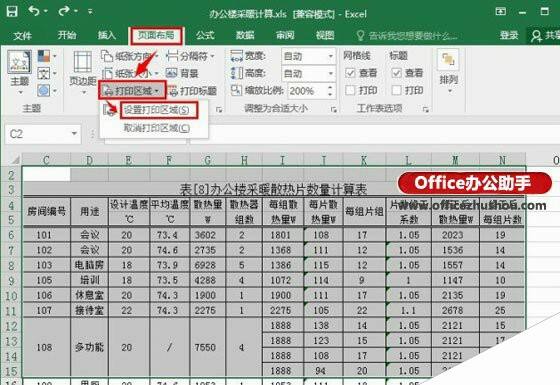Click the 登录 sign-in link
560x385 pixels.
tap(509, 35)
